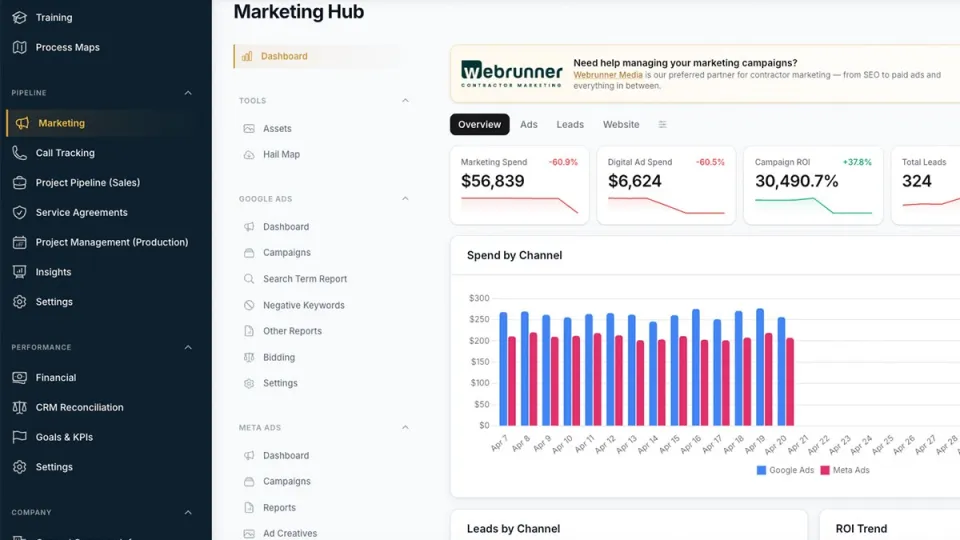Viewport: 960px width, 540px height.
Task: Click the CRM Reconciliation scales icon
Action: click(x=20, y=407)
